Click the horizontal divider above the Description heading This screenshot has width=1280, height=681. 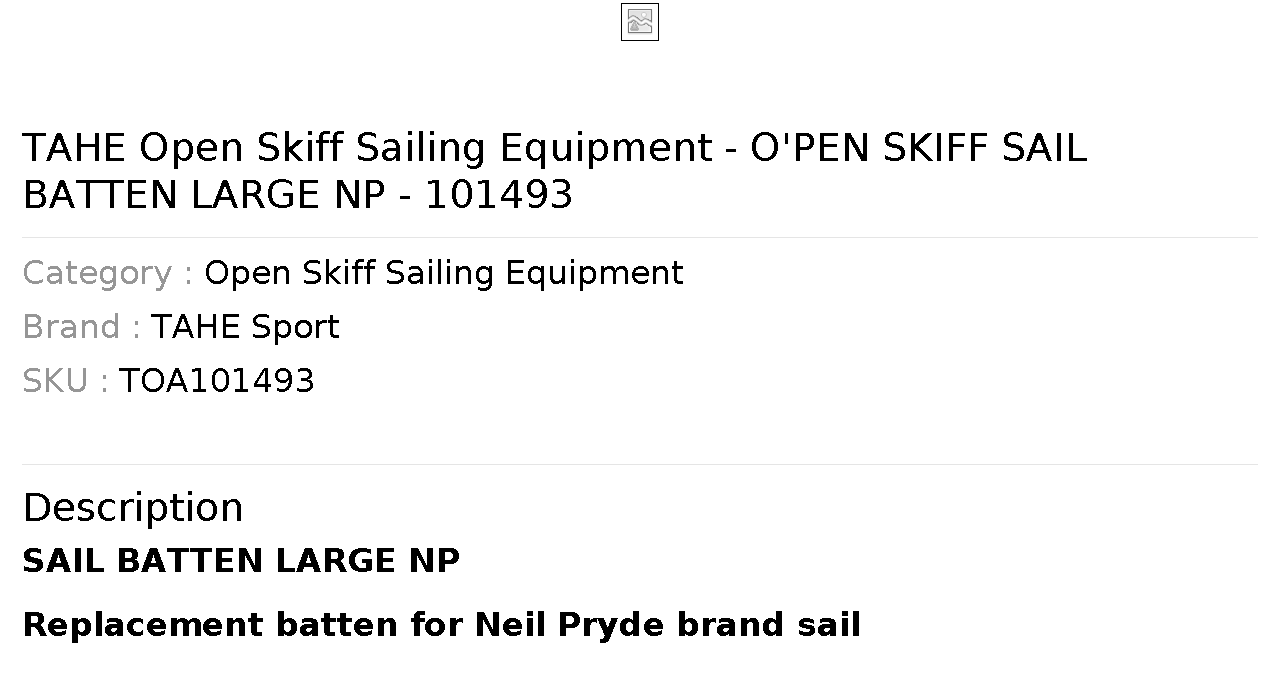(640, 464)
